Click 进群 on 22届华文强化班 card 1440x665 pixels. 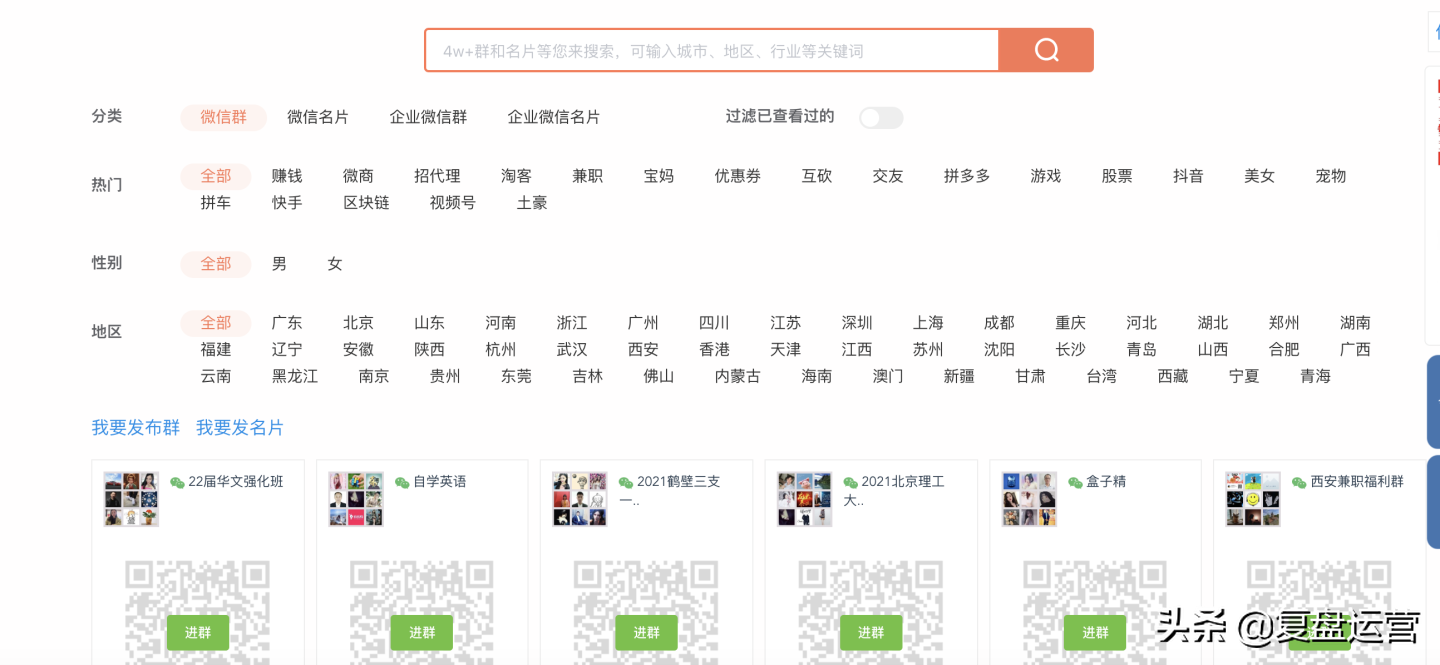198,633
